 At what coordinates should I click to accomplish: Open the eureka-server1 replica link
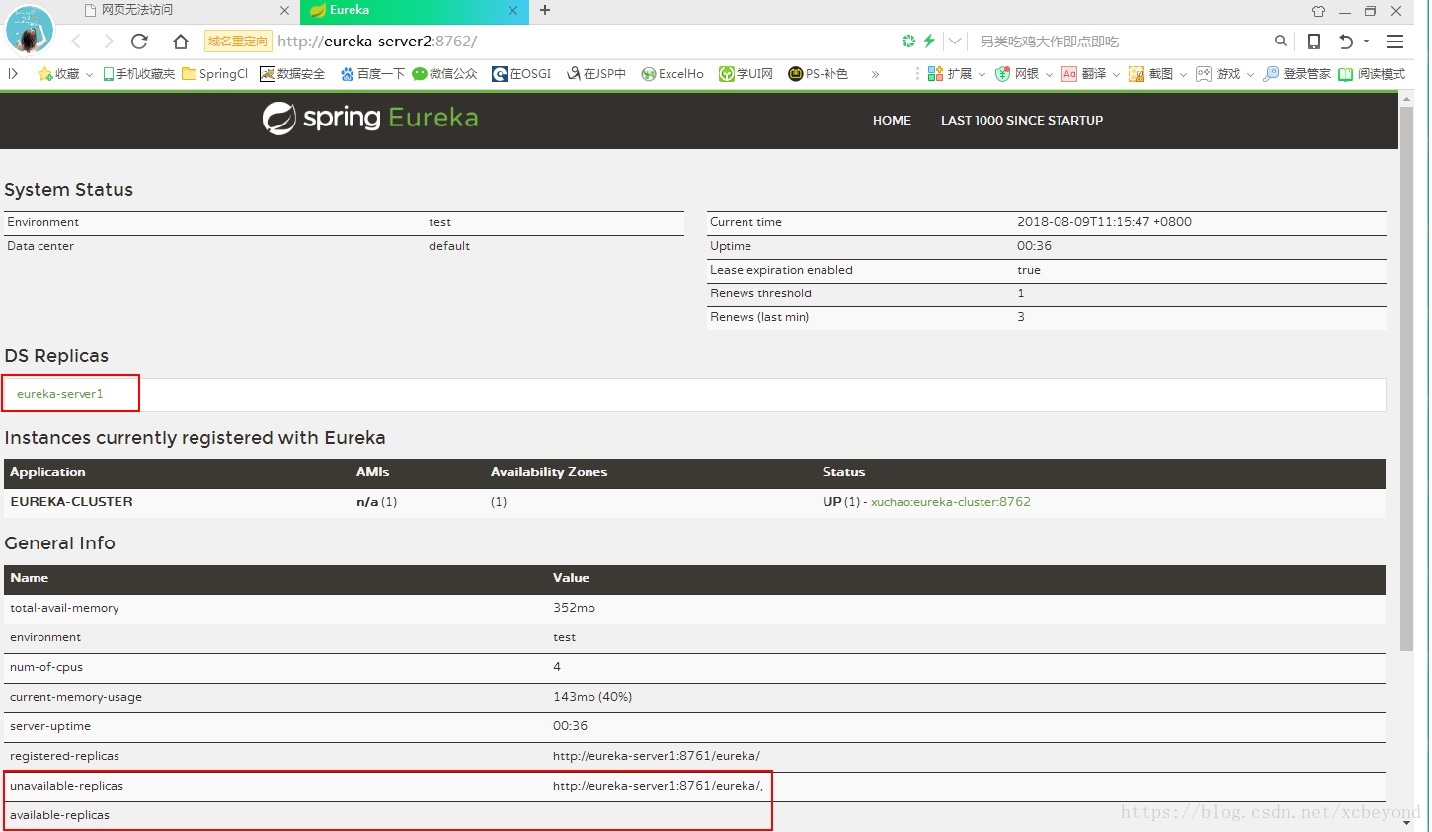tap(60, 394)
